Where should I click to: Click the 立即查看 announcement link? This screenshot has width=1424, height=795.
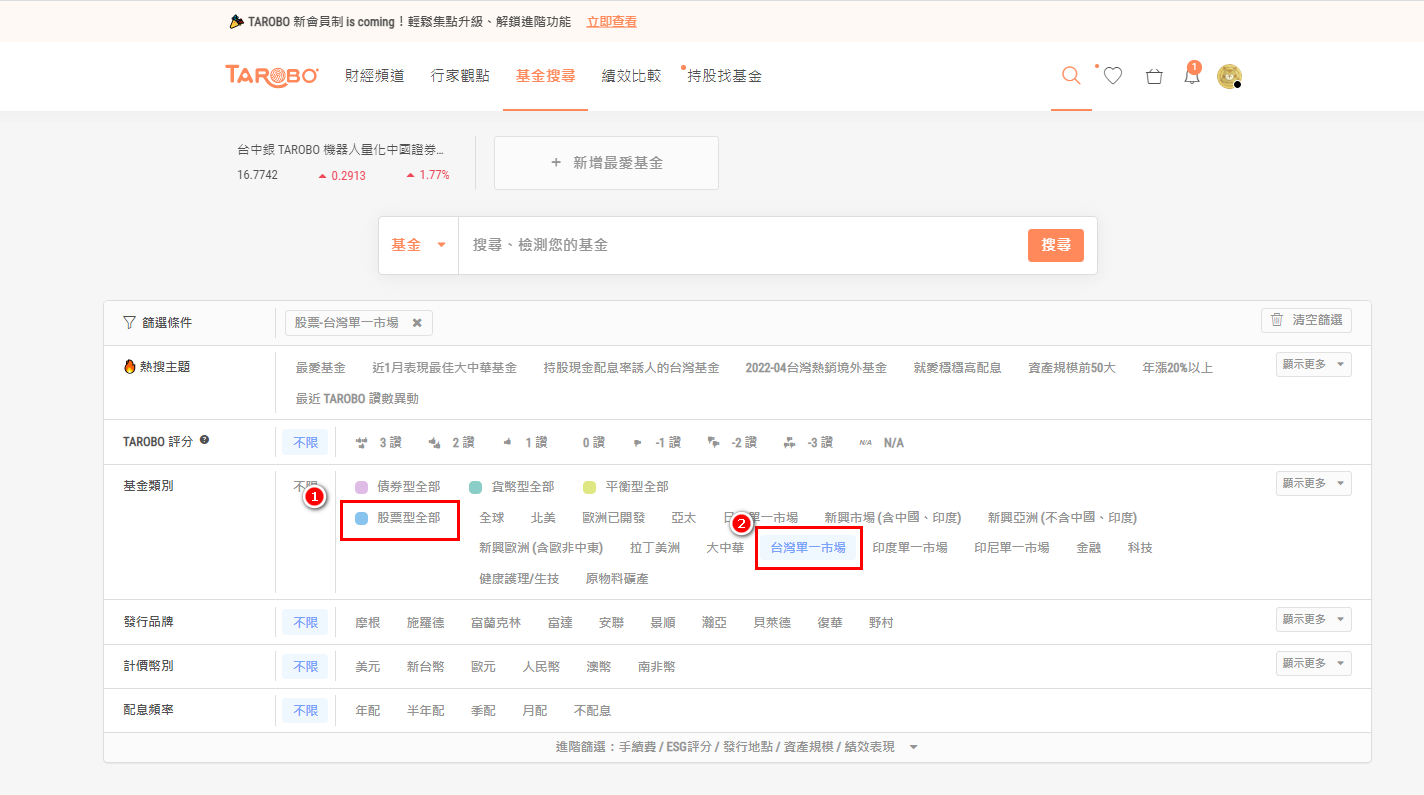(612, 20)
